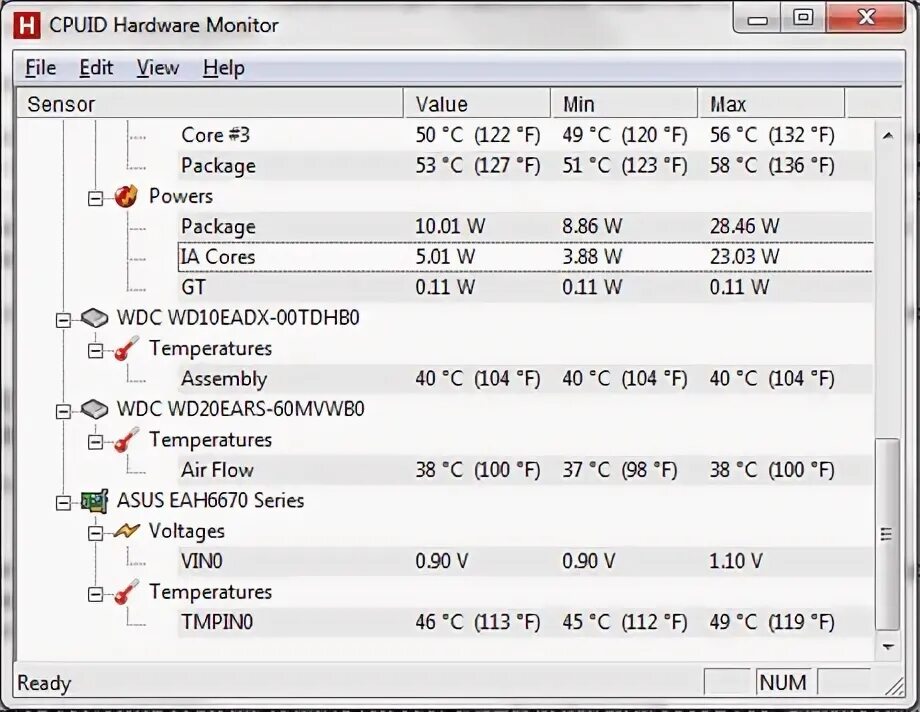The width and height of the screenshot is (920, 712).
Task: Select the IA Cores row
Action: coord(526,257)
